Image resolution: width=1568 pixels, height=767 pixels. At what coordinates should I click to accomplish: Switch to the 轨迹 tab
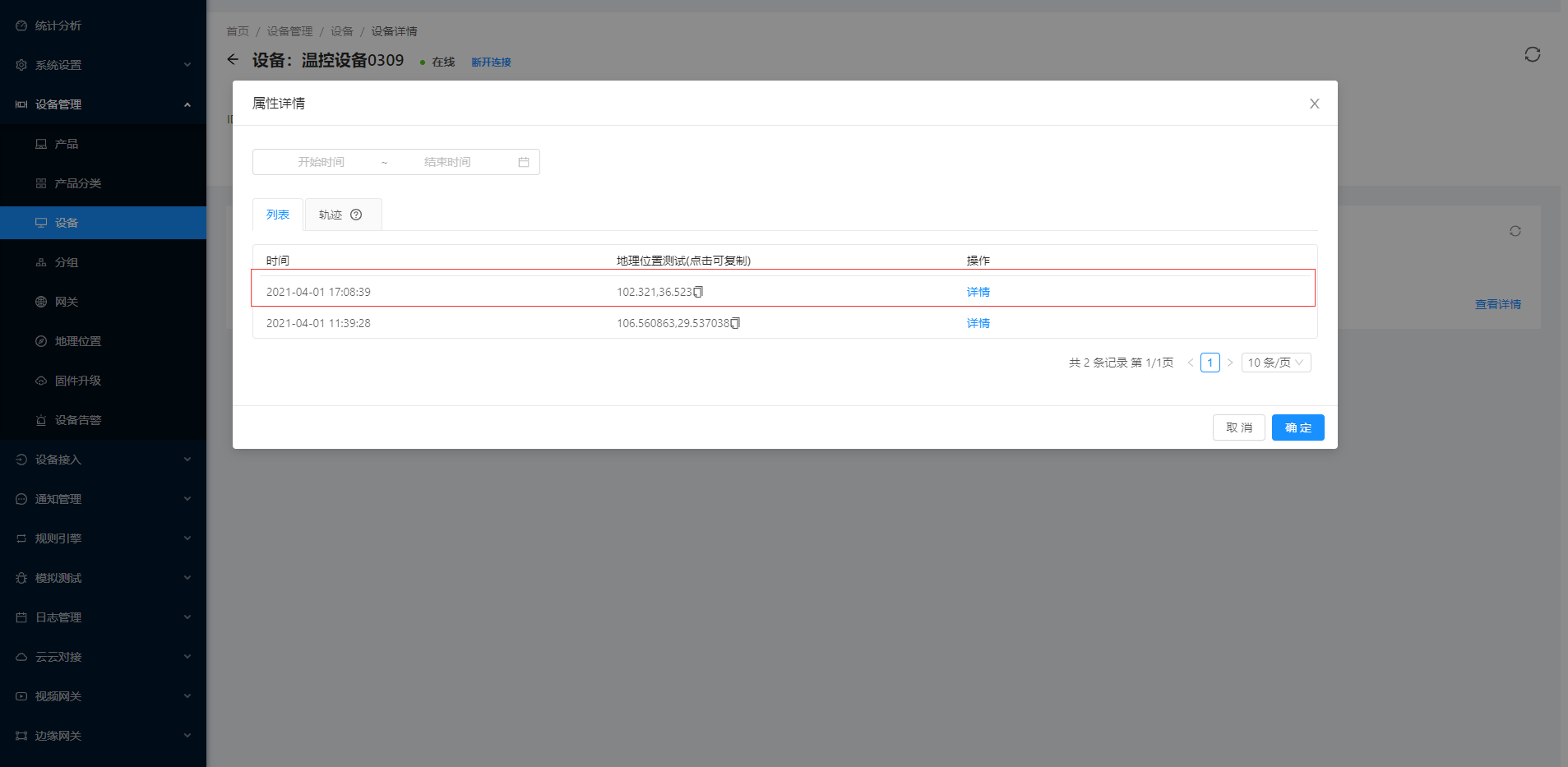pyautogui.click(x=331, y=215)
